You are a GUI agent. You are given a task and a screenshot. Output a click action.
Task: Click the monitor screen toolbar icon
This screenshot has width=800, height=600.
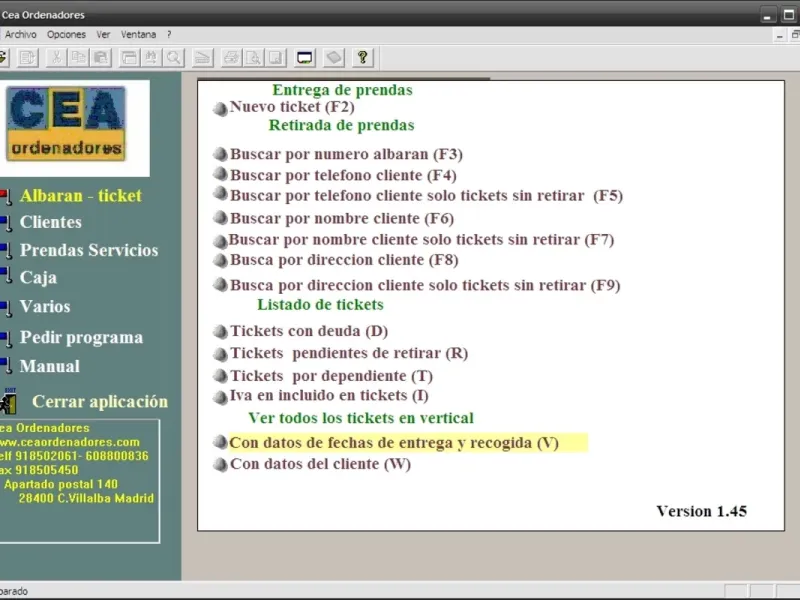pyautogui.click(x=305, y=58)
